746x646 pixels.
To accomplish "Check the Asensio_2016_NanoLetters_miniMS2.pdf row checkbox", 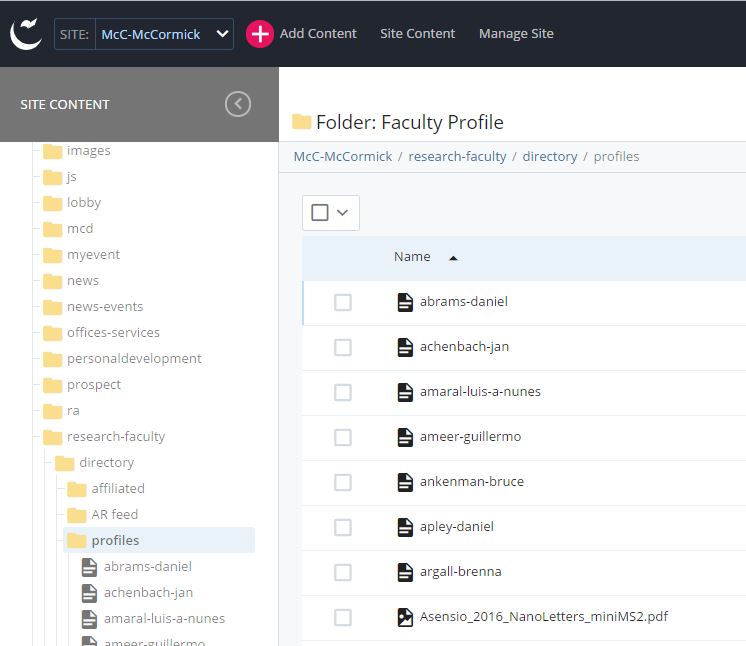I will point(343,617).
